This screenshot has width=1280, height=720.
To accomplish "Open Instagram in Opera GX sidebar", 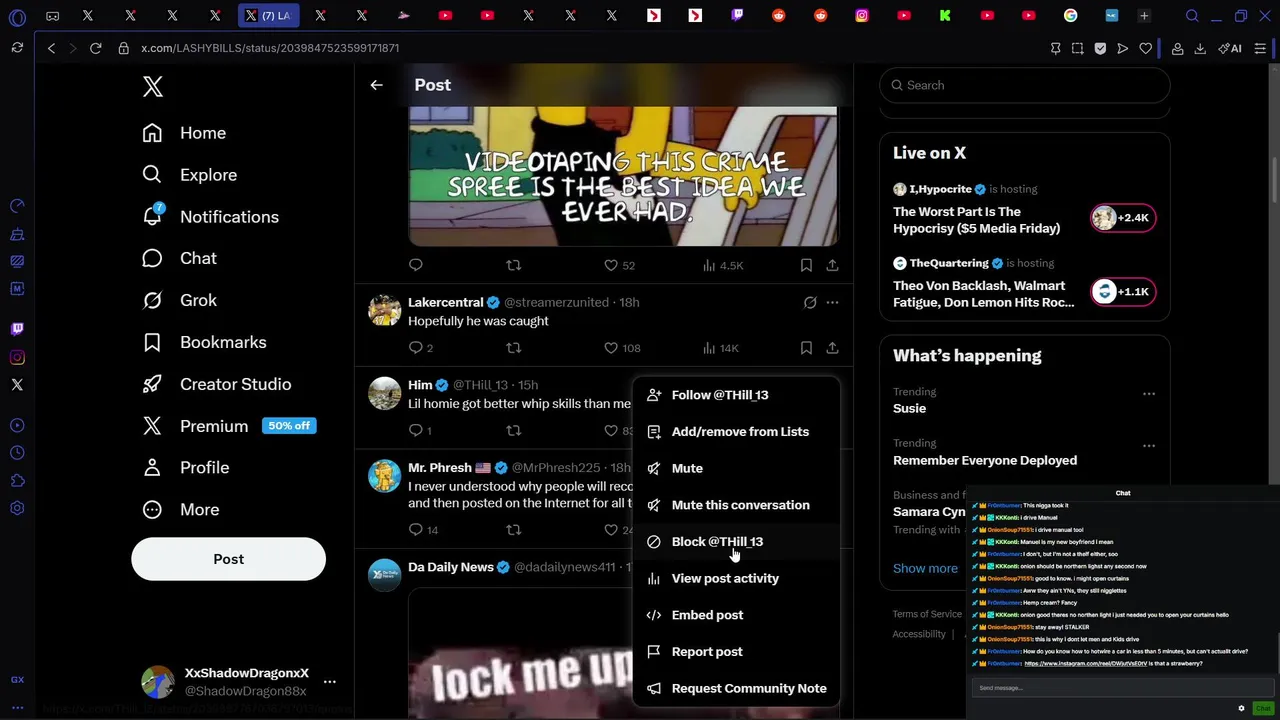I will click(x=17, y=357).
